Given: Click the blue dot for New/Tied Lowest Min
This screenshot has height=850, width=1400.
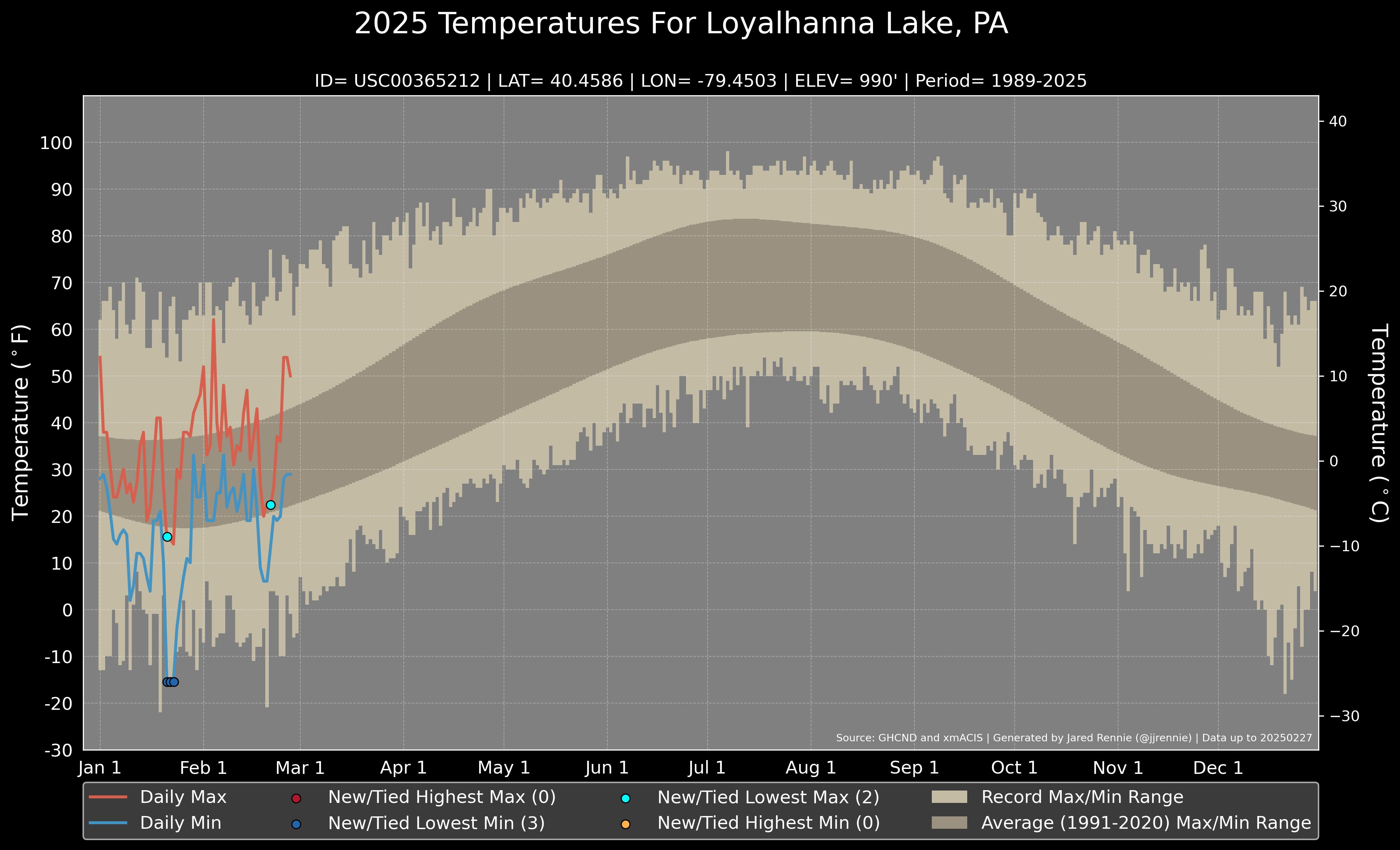Looking at the screenshot, I should pyautogui.click(x=295, y=824).
